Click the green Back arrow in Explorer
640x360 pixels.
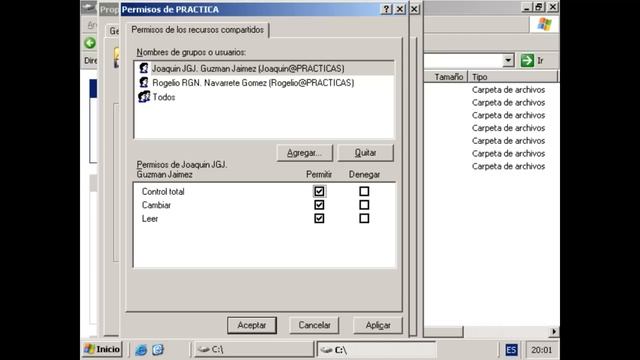tap(90, 43)
